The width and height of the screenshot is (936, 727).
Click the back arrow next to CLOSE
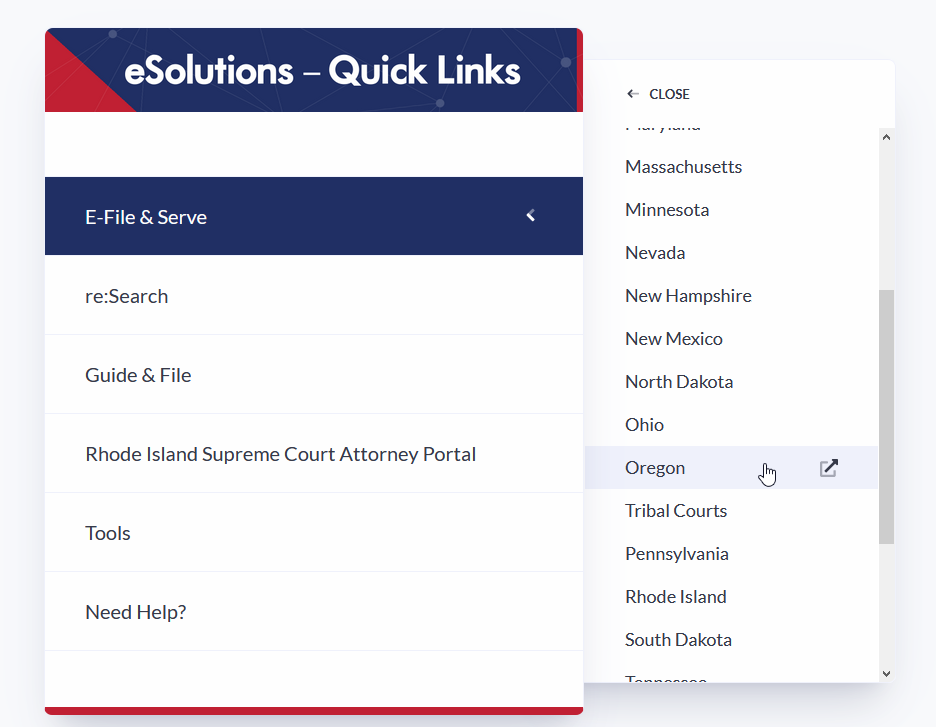tap(632, 93)
